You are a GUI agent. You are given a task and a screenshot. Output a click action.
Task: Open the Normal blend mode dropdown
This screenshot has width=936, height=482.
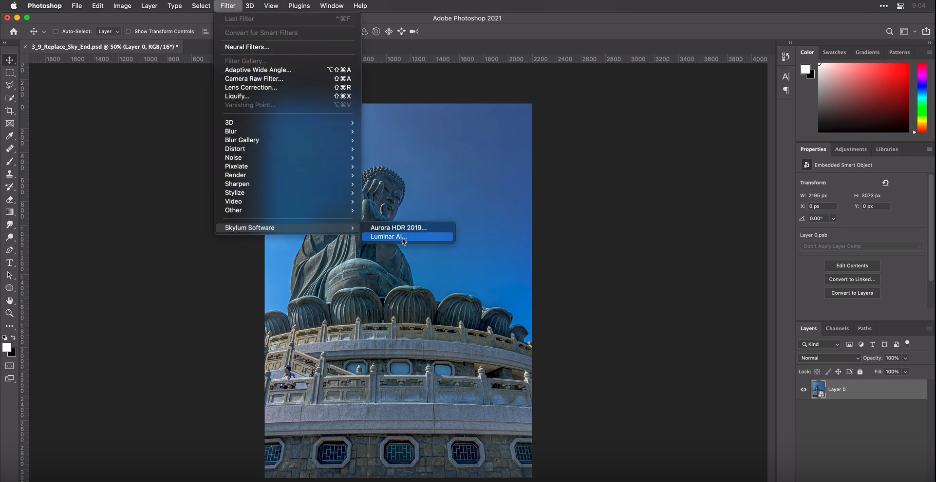point(829,357)
